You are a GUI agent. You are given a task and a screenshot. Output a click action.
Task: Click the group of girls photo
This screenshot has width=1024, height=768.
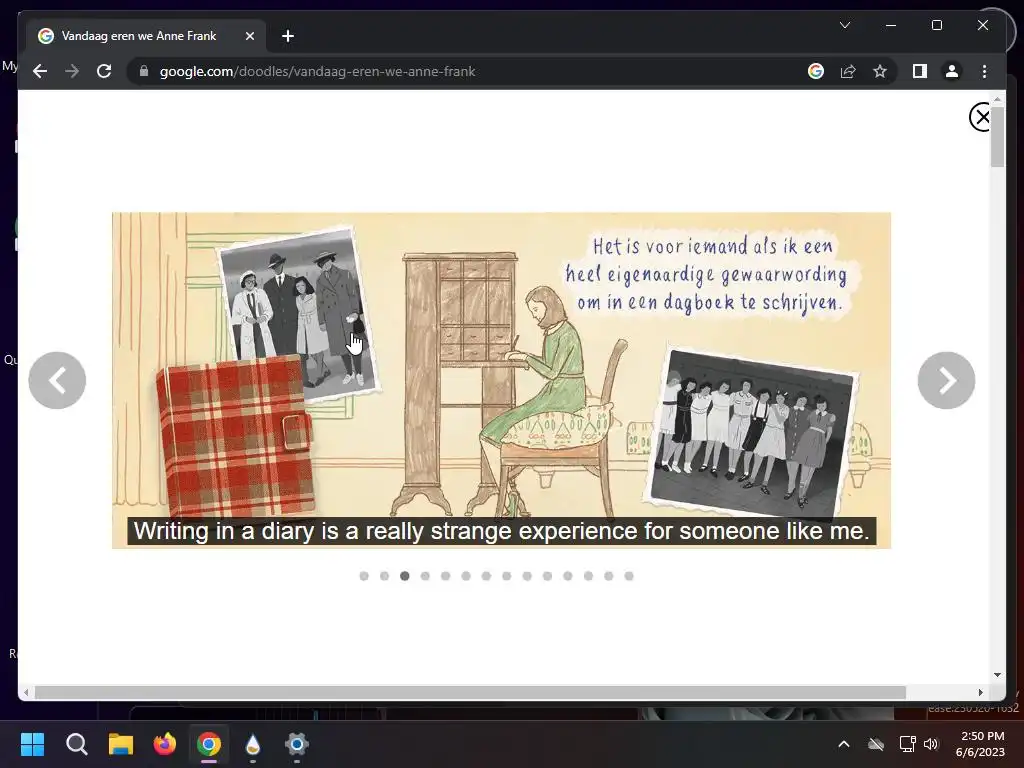click(750, 434)
